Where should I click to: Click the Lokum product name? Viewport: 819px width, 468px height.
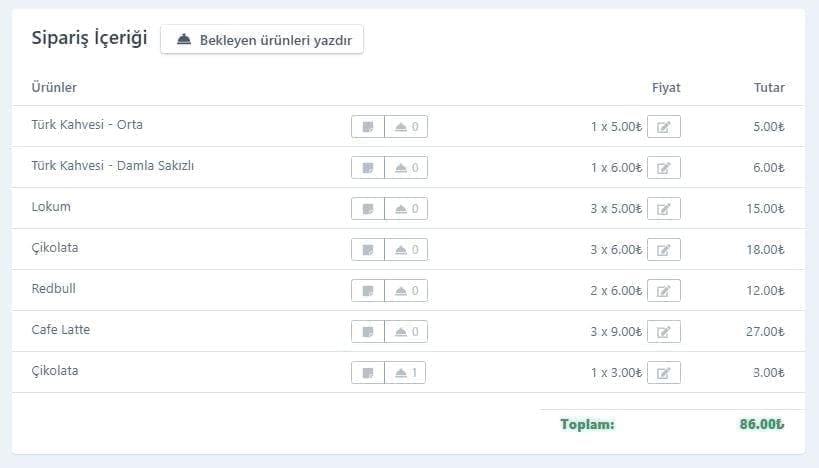[51, 206]
